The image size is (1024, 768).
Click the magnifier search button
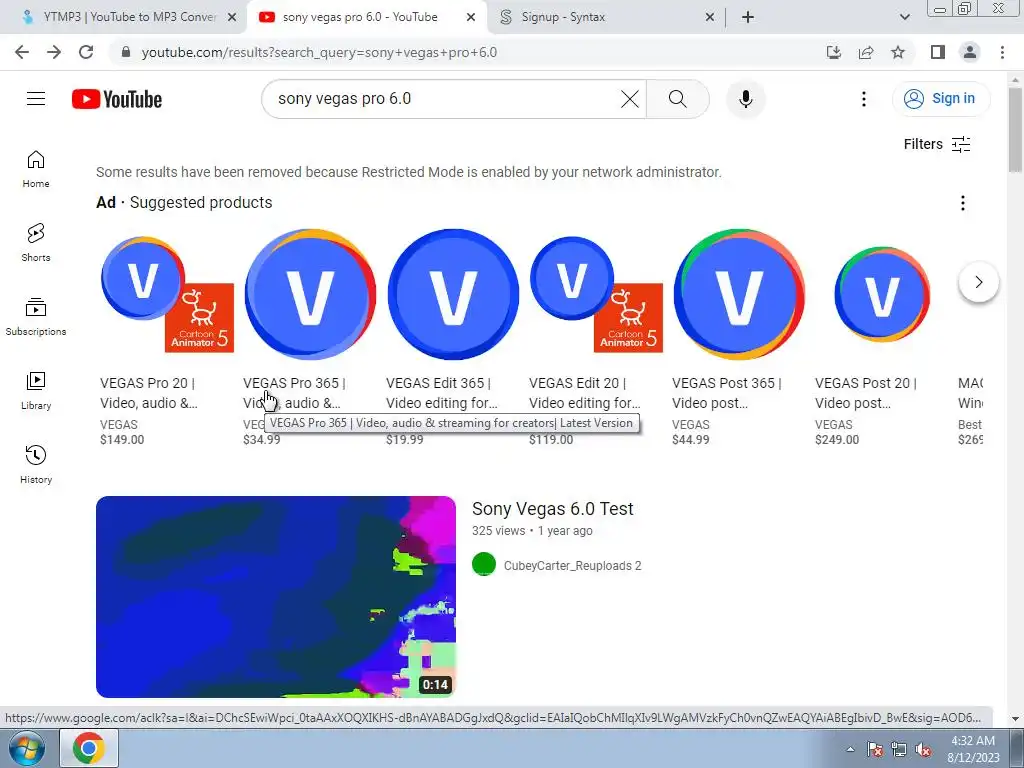click(677, 99)
